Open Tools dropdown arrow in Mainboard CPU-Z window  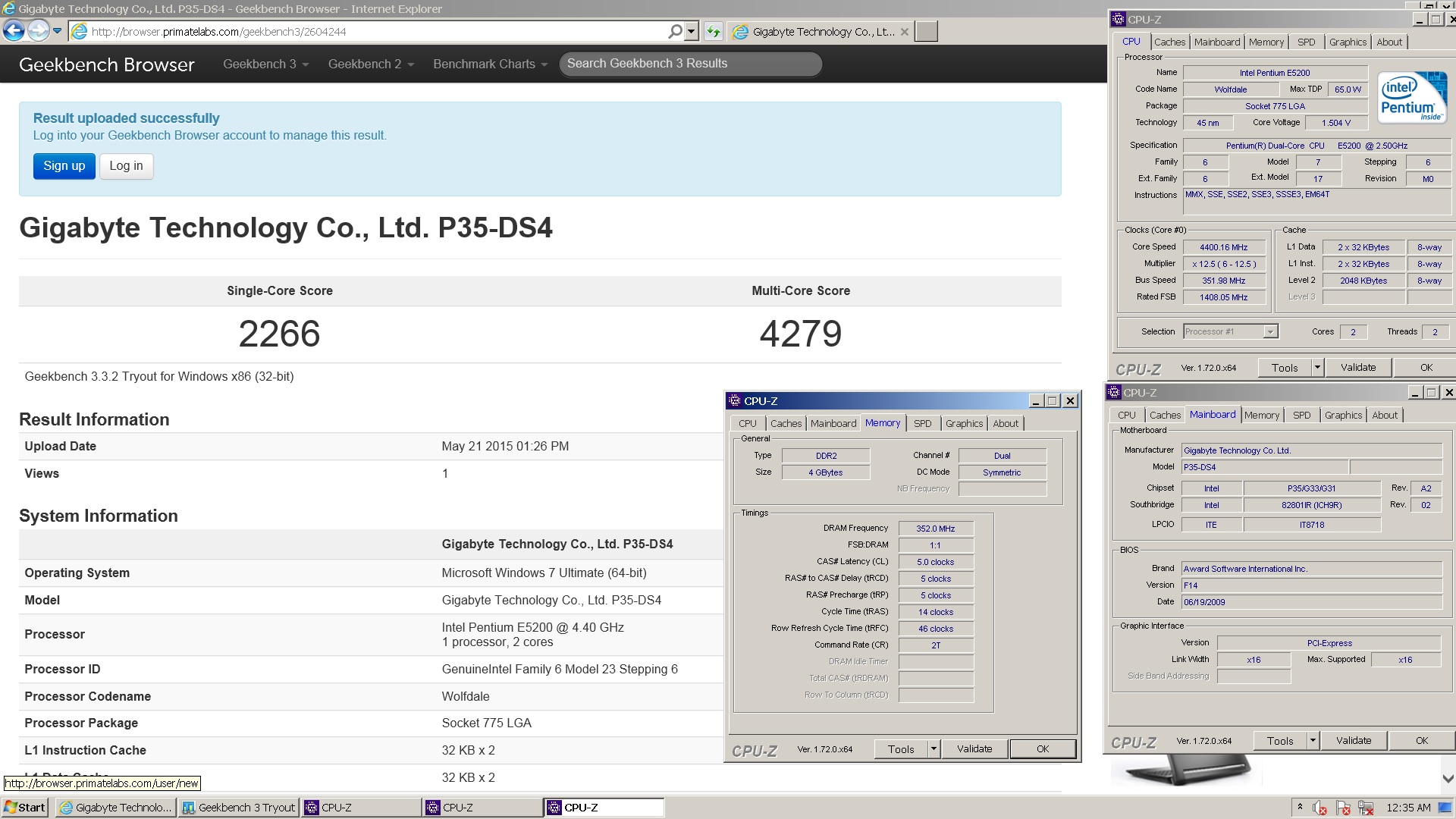pyautogui.click(x=1313, y=741)
